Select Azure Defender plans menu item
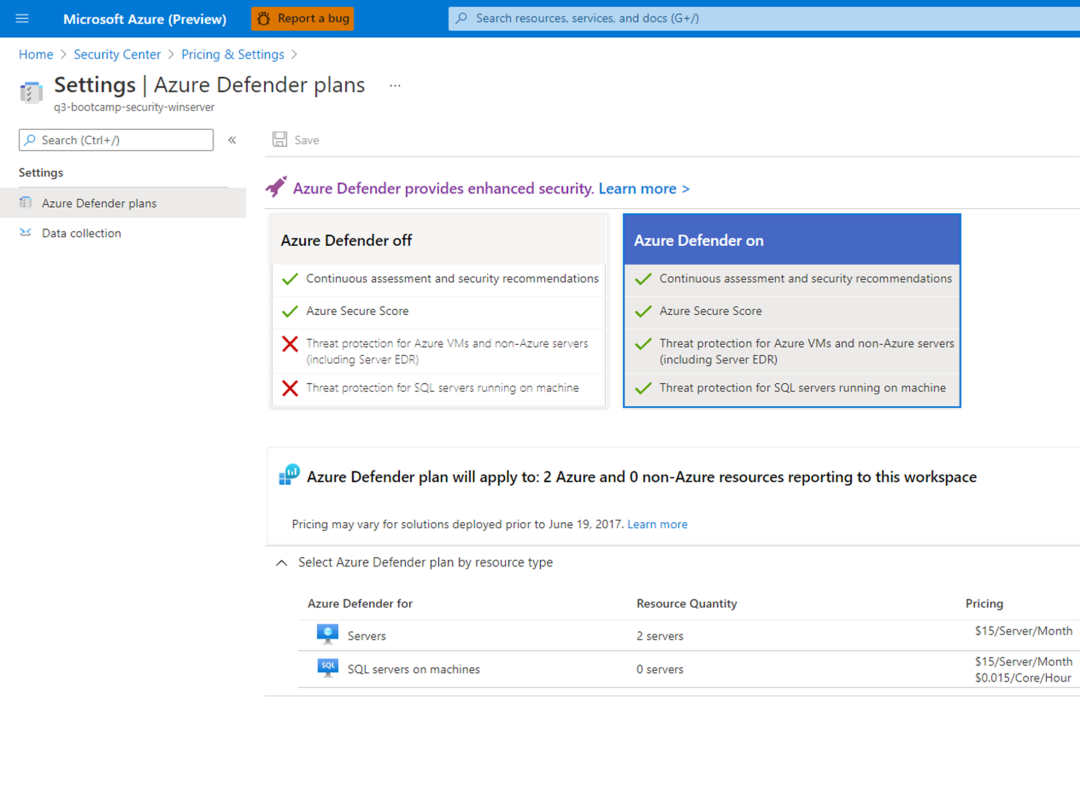 click(123, 203)
